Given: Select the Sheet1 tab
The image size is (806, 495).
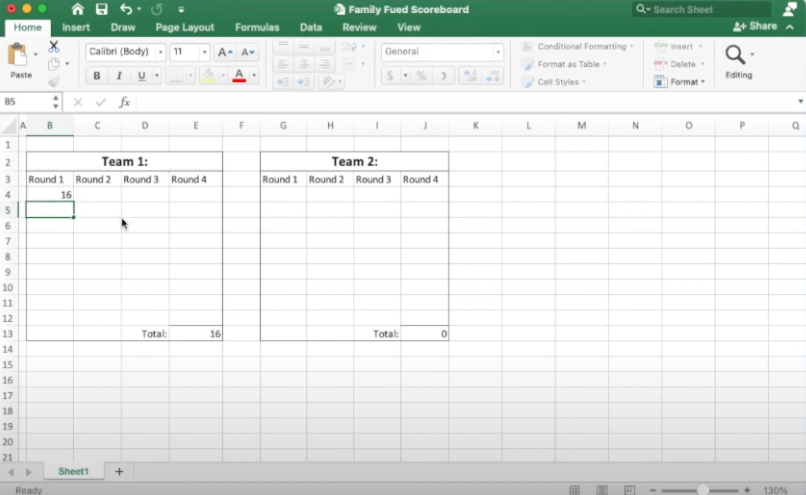Looking at the screenshot, I should click(x=74, y=471).
